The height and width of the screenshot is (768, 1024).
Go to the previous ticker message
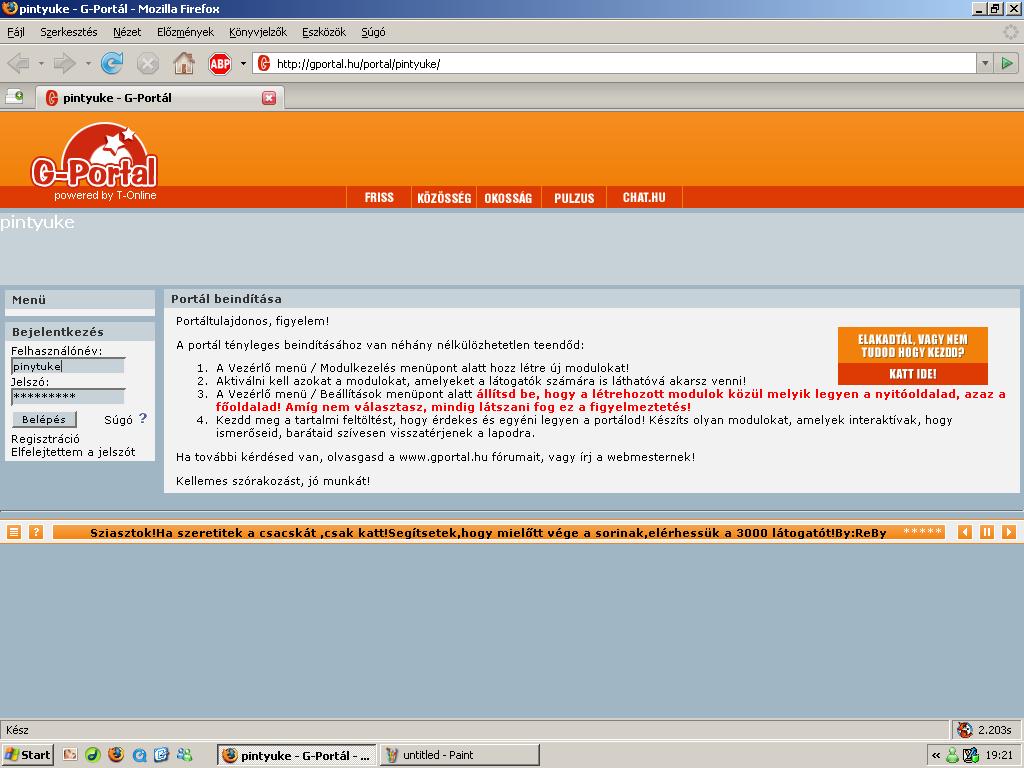[x=965, y=532]
